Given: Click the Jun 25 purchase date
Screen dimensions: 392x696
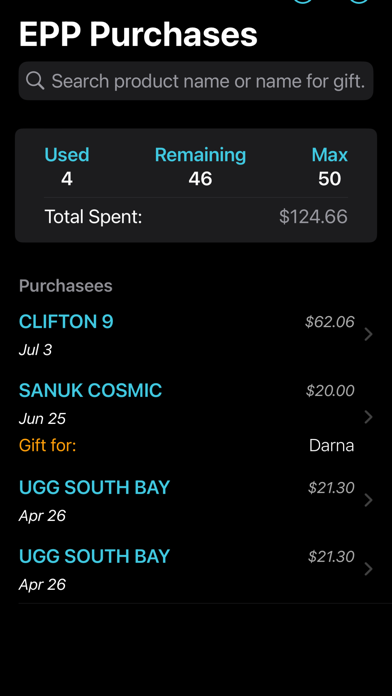Looking at the screenshot, I should coord(42,419).
